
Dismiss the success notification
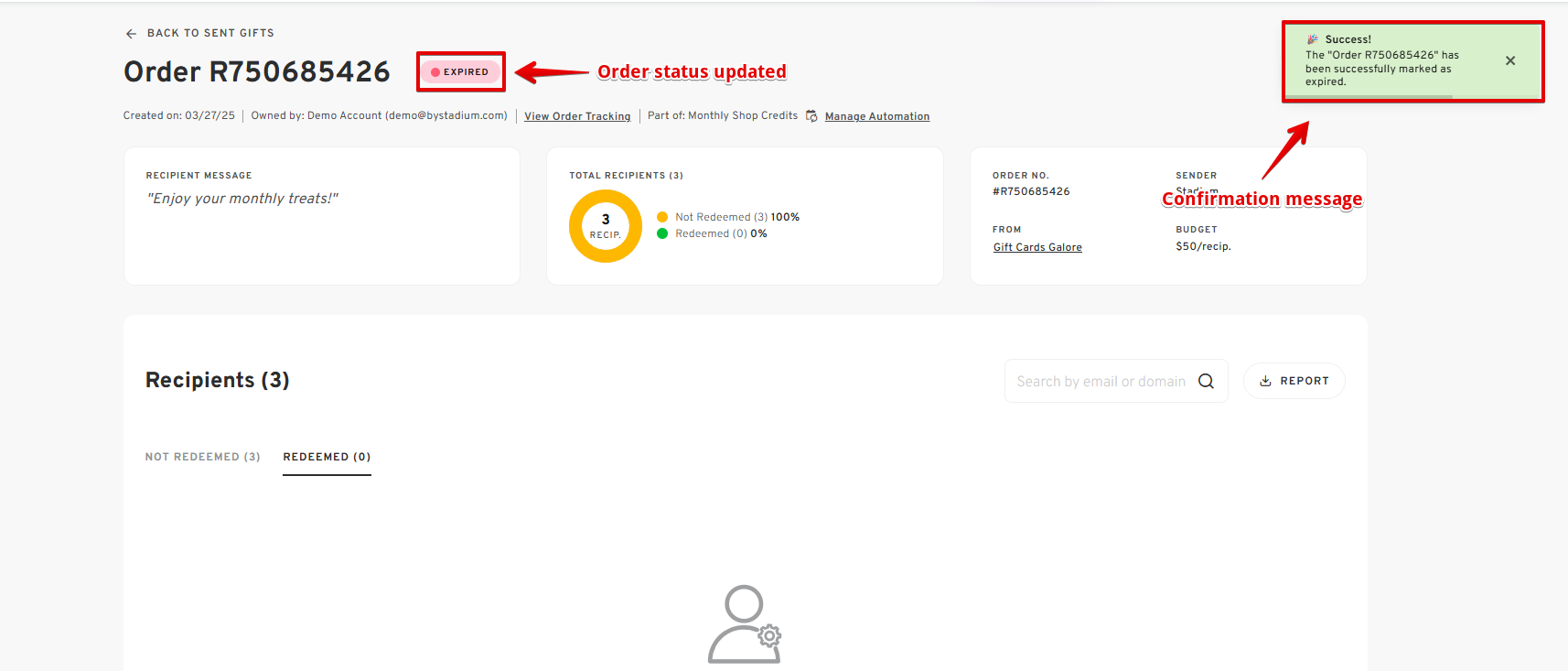click(x=1510, y=60)
